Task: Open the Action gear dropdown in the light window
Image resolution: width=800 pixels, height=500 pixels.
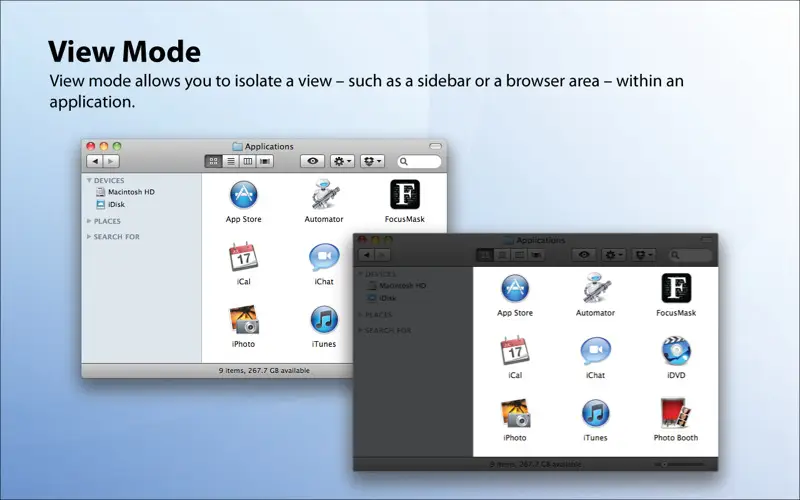Action: 342,161
